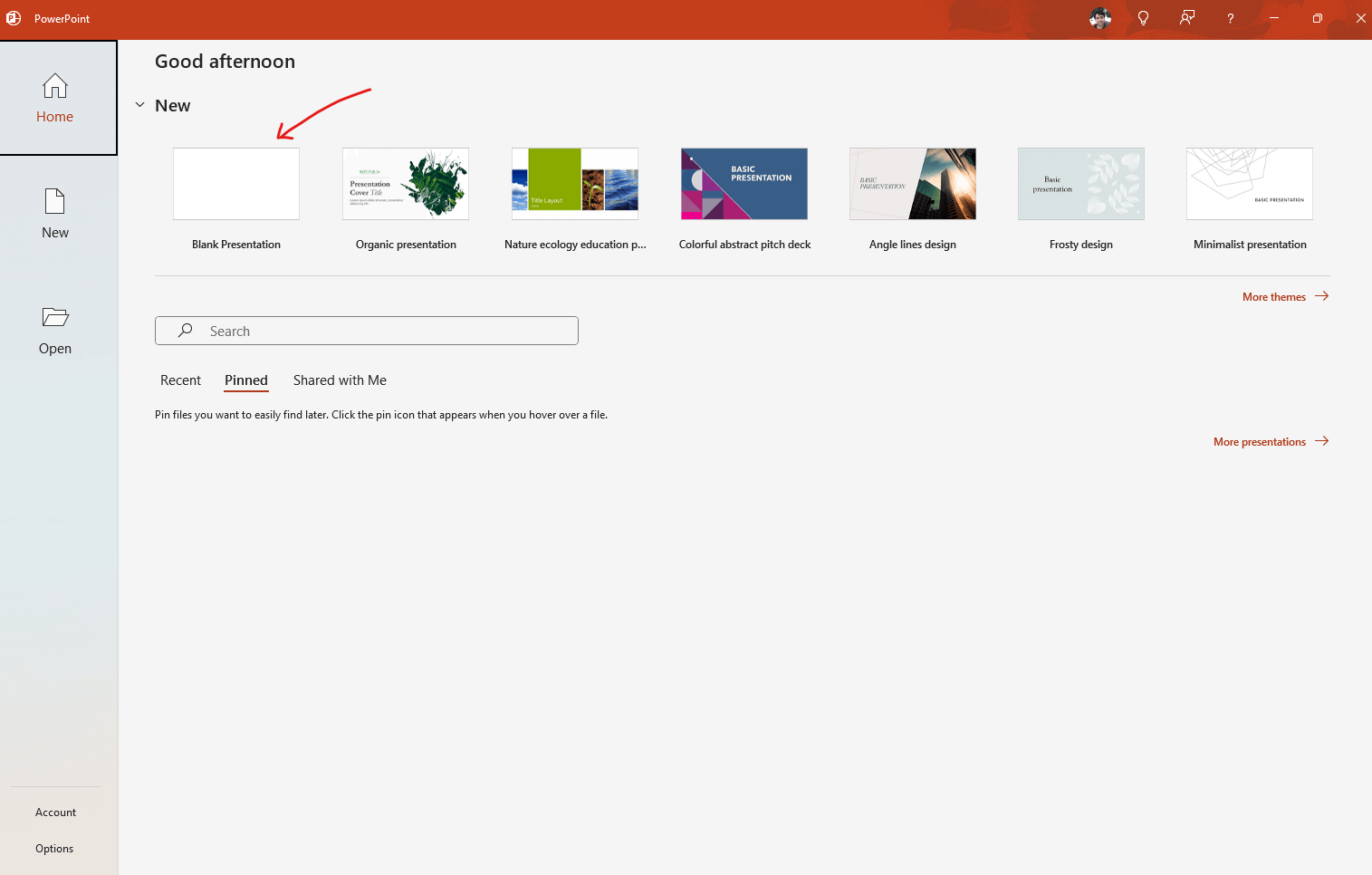This screenshot has width=1372, height=875.
Task: Choose the Colorful abstract pitch deck template
Action: pos(744,183)
